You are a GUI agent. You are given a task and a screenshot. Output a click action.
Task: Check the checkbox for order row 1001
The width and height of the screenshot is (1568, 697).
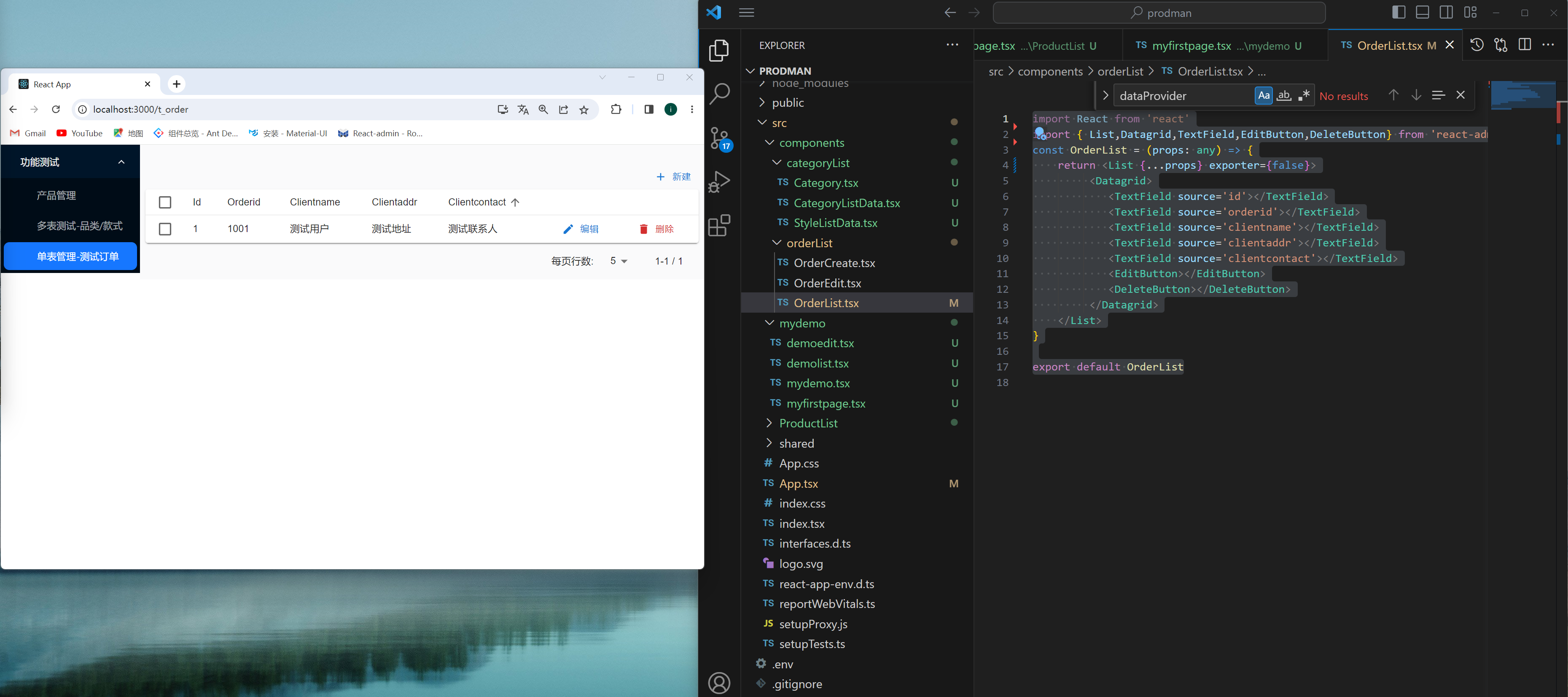coord(165,229)
